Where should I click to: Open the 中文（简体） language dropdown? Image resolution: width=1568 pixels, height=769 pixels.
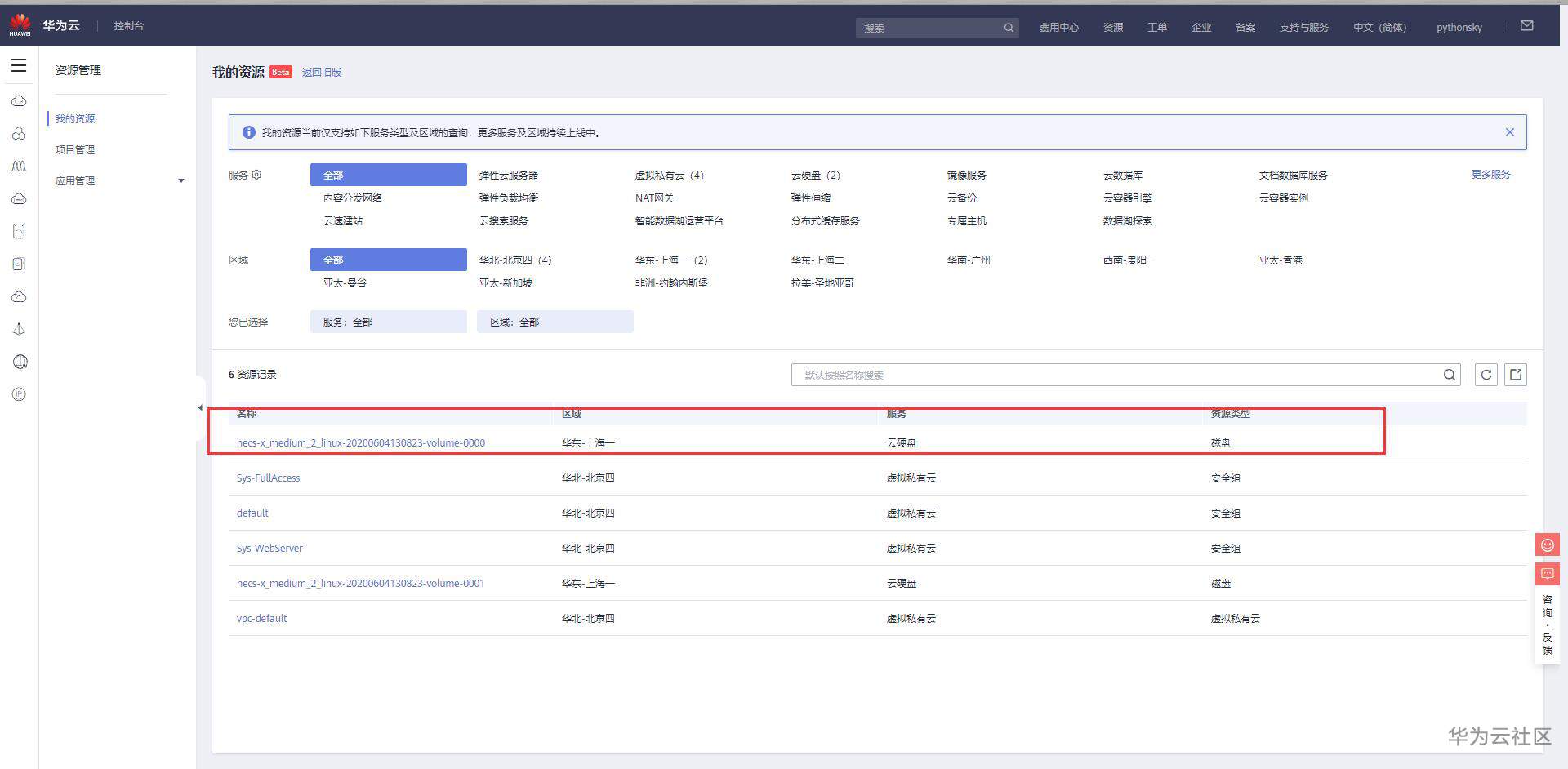1379,28
